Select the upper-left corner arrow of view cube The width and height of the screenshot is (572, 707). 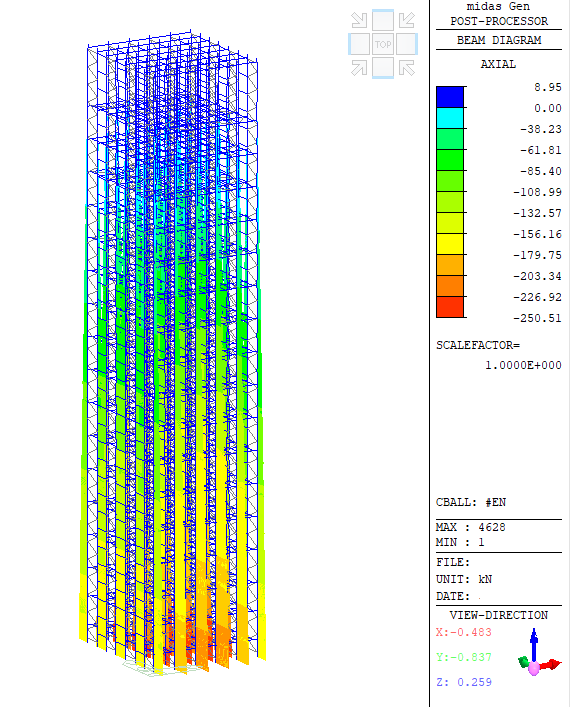[359, 20]
